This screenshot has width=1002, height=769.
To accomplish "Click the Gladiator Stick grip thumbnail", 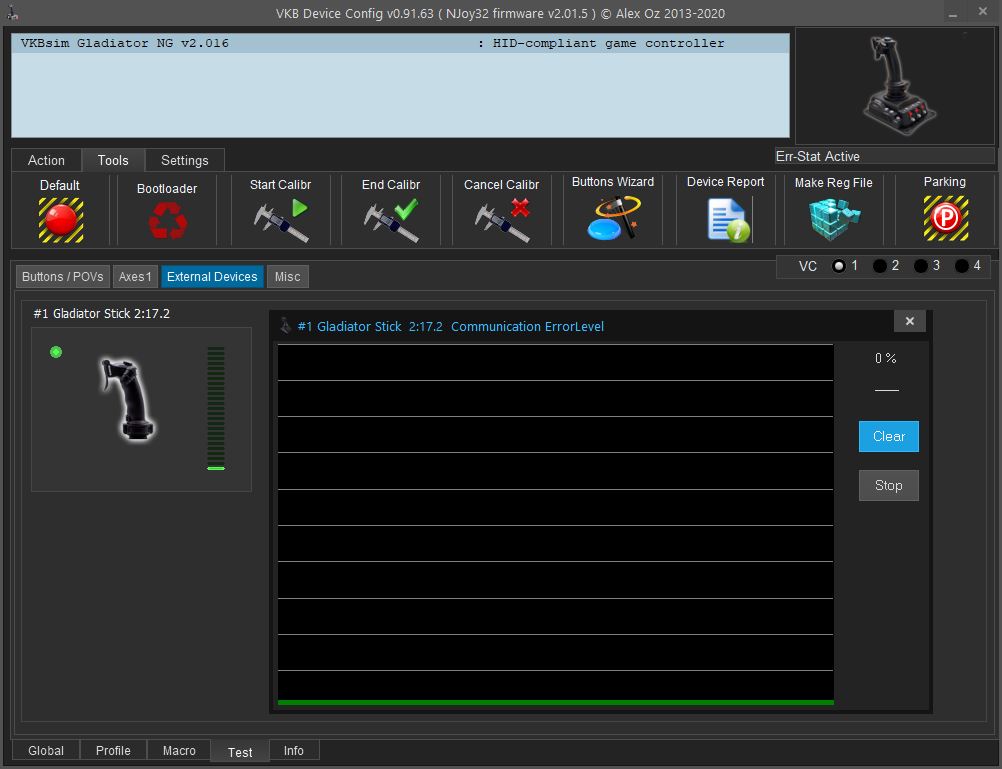I will [128, 399].
